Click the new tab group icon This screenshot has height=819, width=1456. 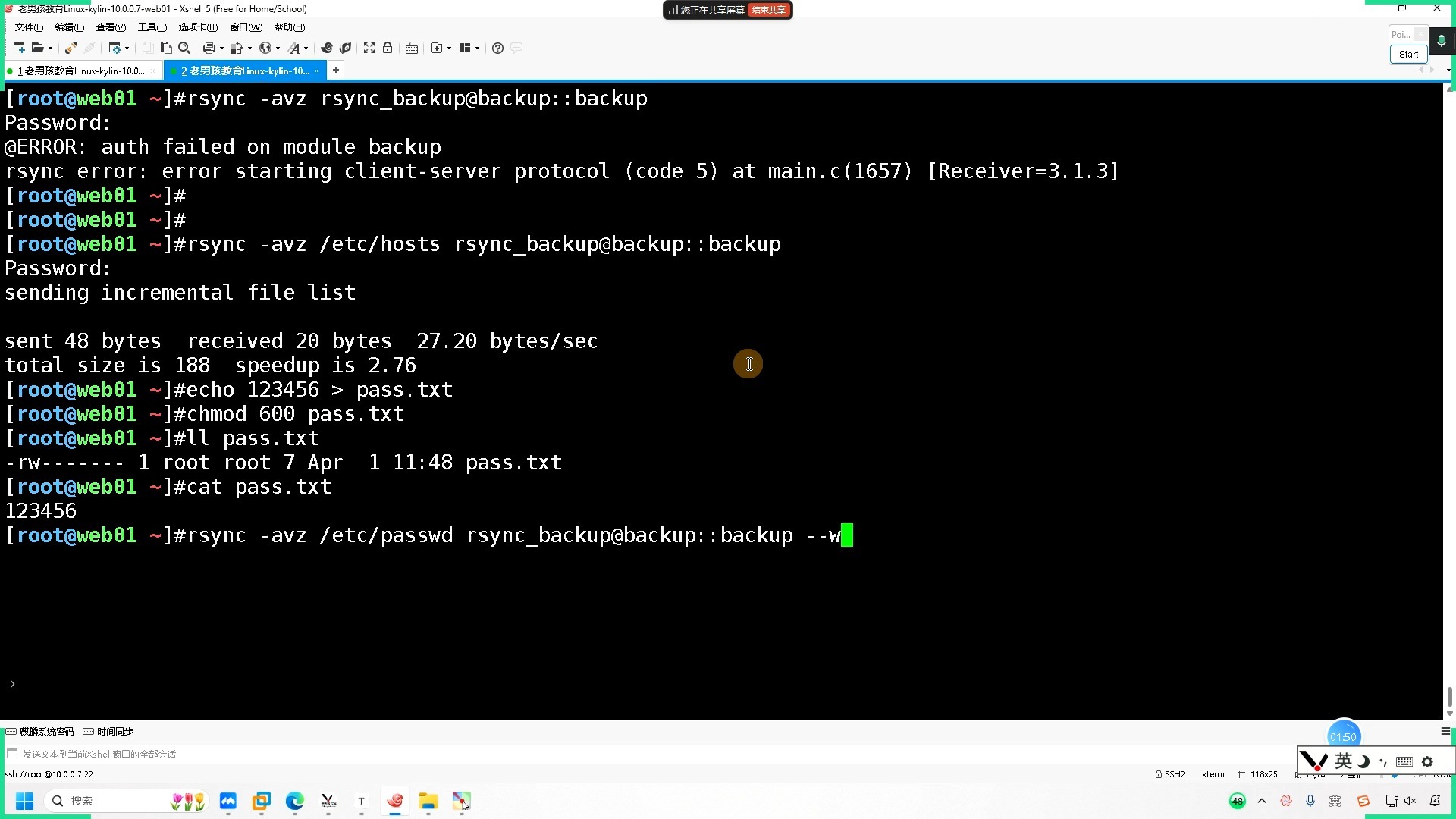pos(437,48)
